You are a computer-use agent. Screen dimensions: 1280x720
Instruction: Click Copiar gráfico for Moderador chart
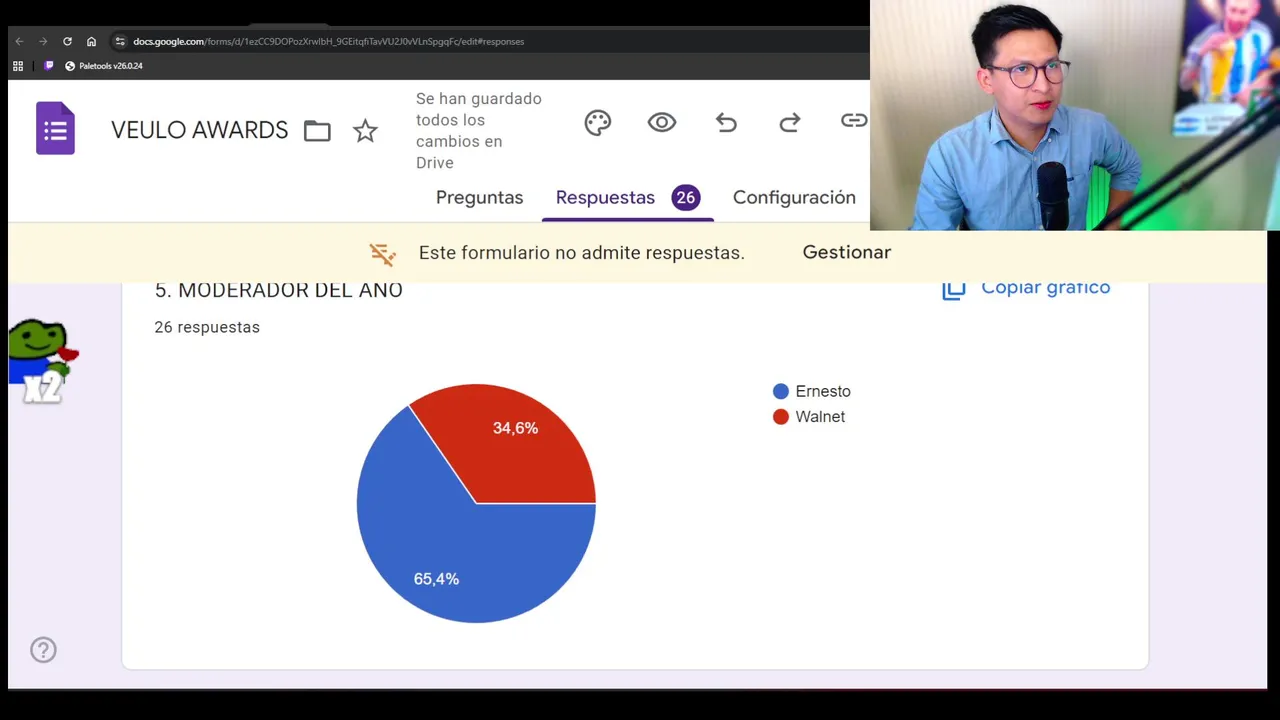[1026, 288]
